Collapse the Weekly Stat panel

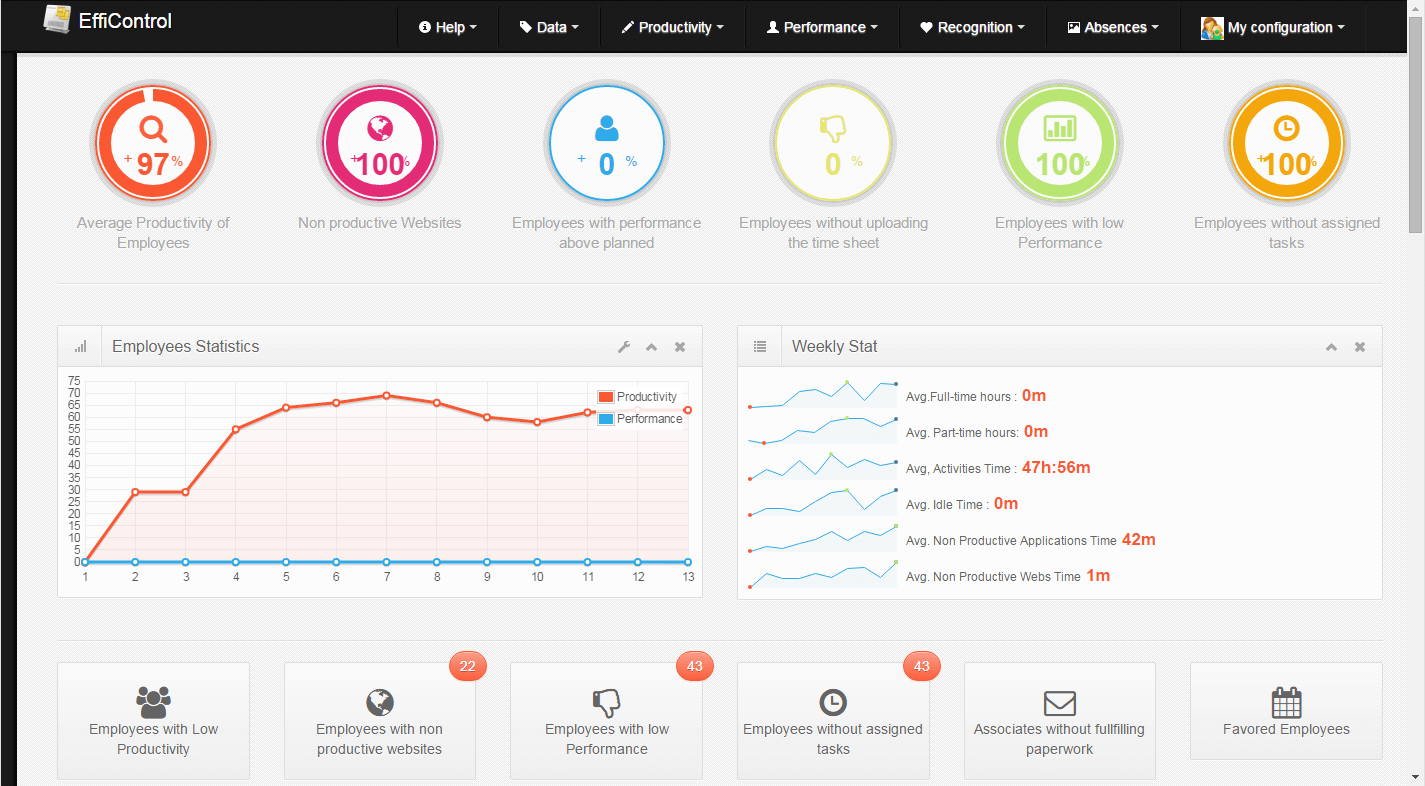pyautogui.click(x=1331, y=347)
